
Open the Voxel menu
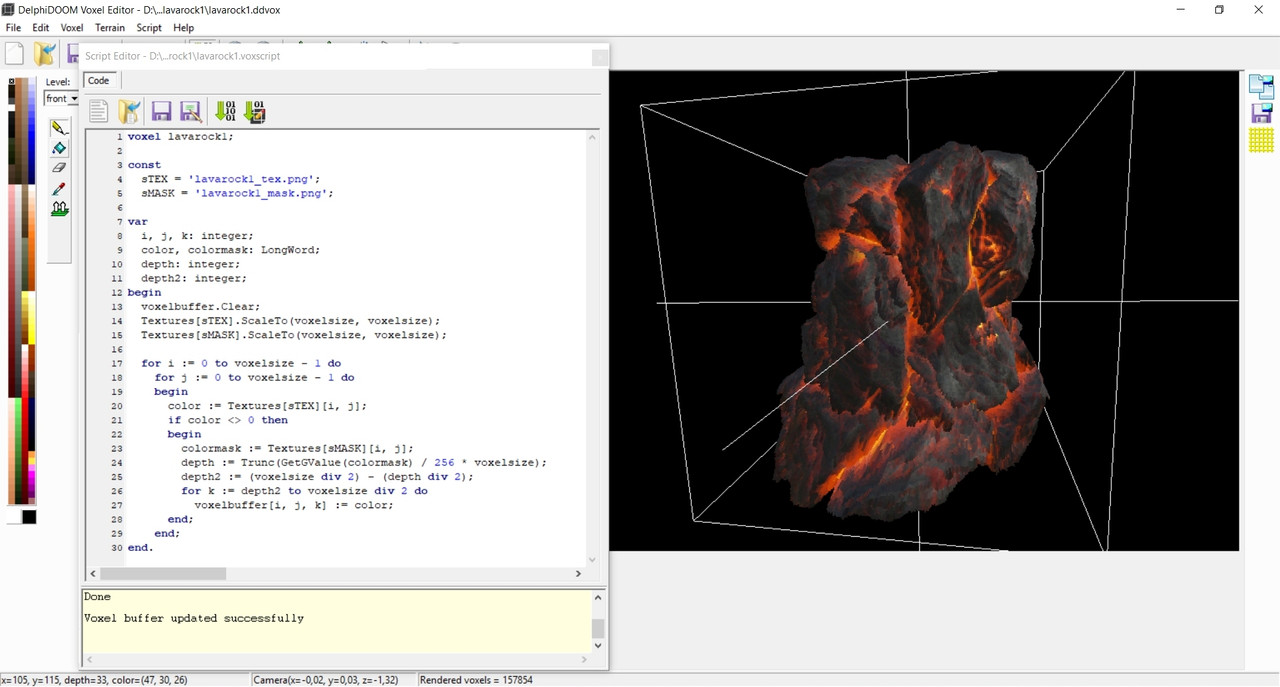click(x=72, y=28)
